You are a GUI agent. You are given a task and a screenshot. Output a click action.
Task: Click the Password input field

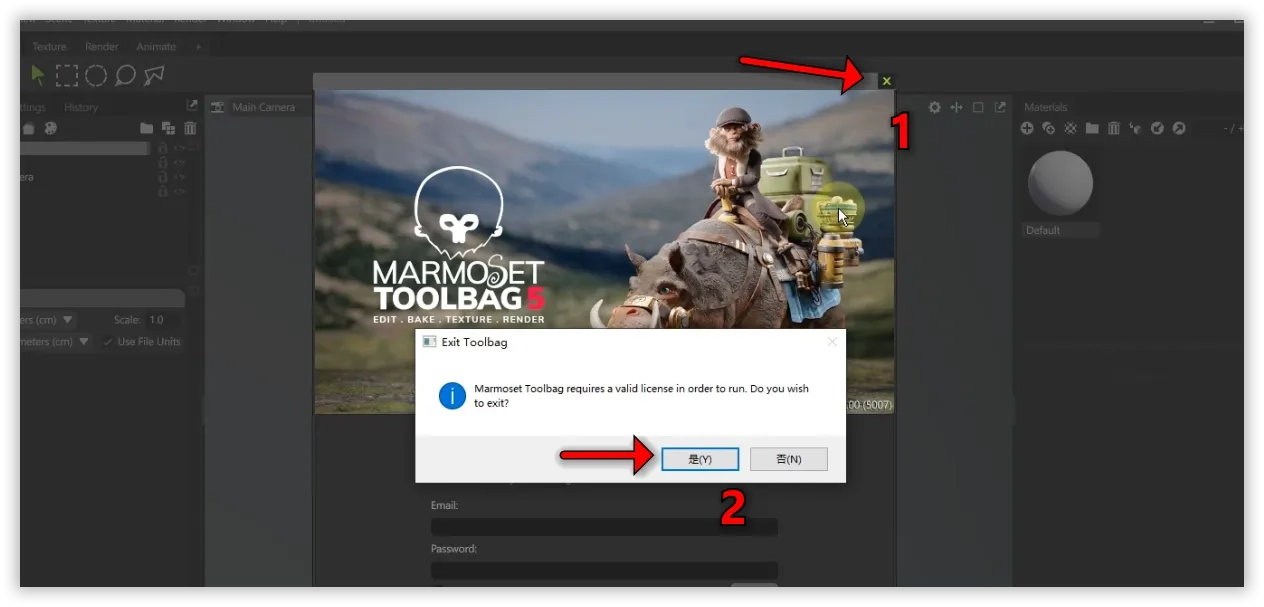point(604,570)
